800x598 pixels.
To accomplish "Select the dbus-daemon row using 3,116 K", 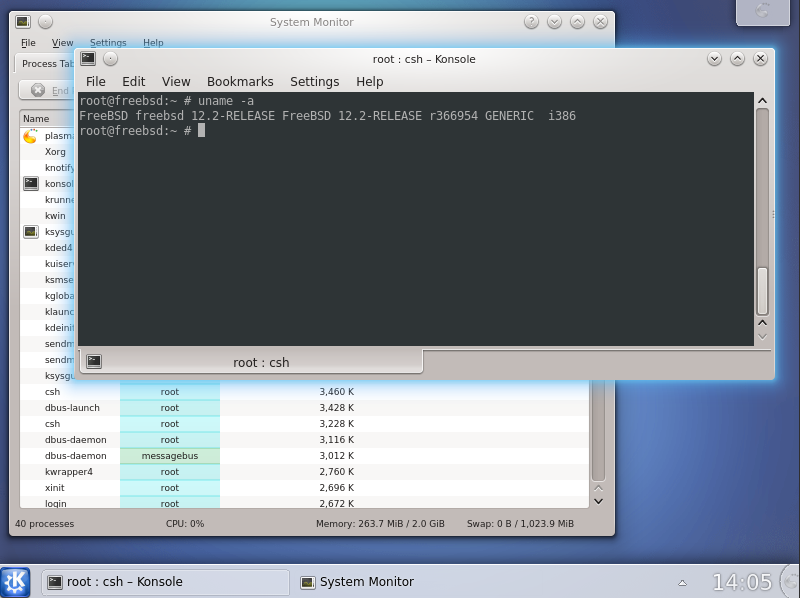I will tap(304, 440).
